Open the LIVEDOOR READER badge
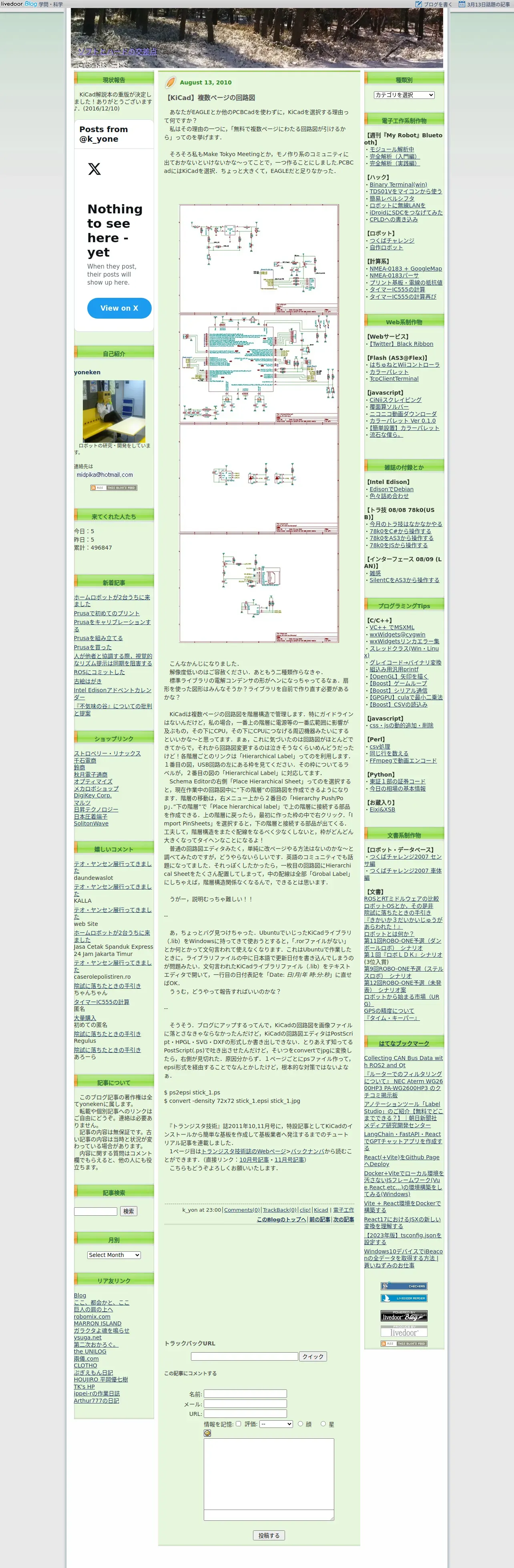Screen dimensions: 514x1568 (x=404, y=1298)
